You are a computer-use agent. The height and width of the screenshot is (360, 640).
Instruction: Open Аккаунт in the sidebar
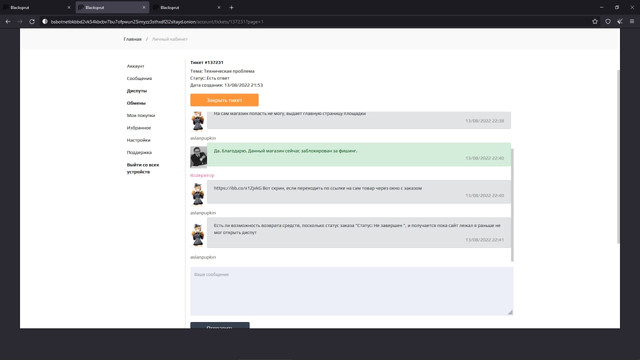click(x=136, y=66)
